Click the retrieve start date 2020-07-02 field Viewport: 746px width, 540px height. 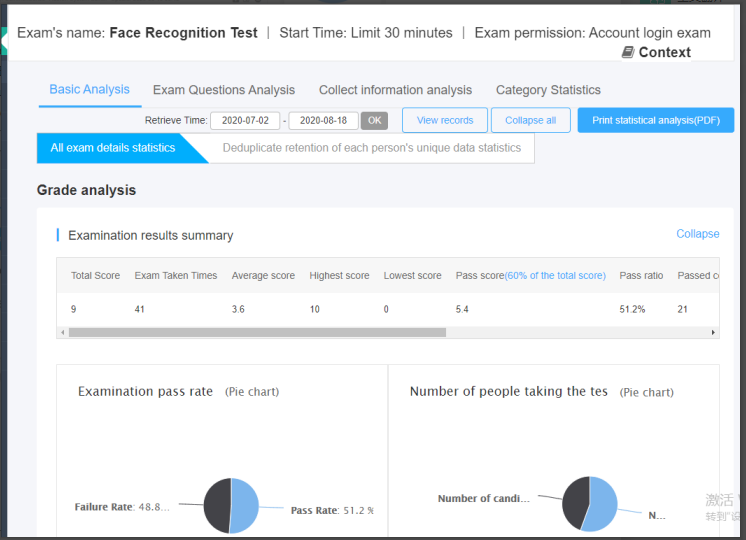(x=245, y=120)
